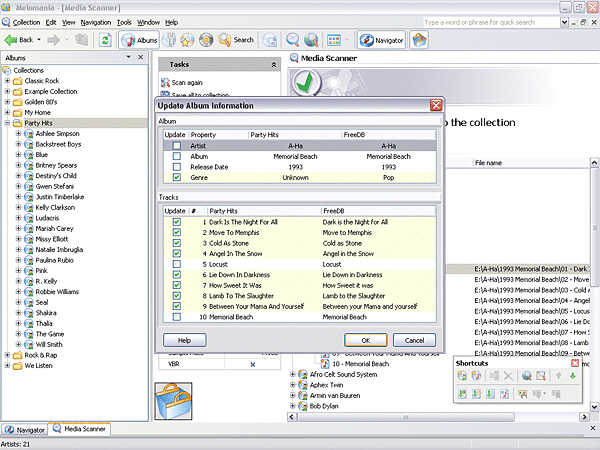Expand the Bob Dylan tree node
The width and height of the screenshot is (600, 450).
(x=294, y=407)
